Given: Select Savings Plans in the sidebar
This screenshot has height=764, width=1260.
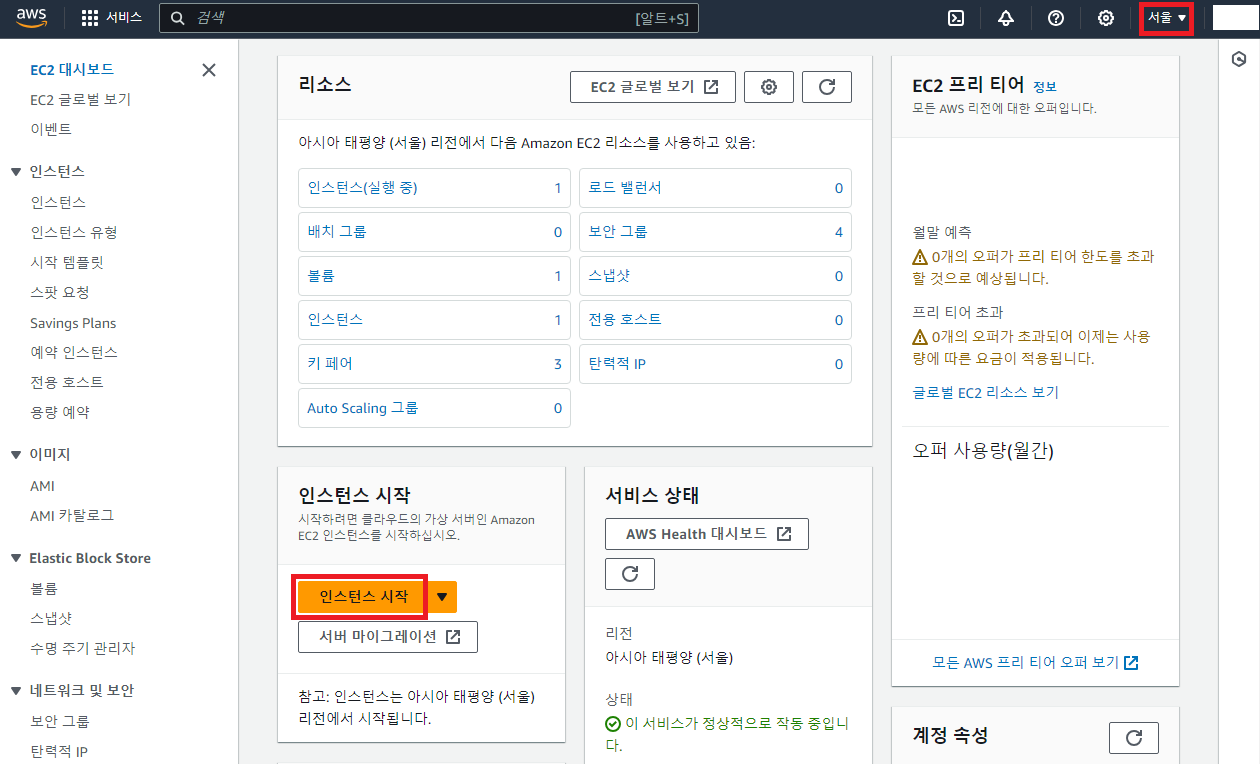Looking at the screenshot, I should [73, 323].
